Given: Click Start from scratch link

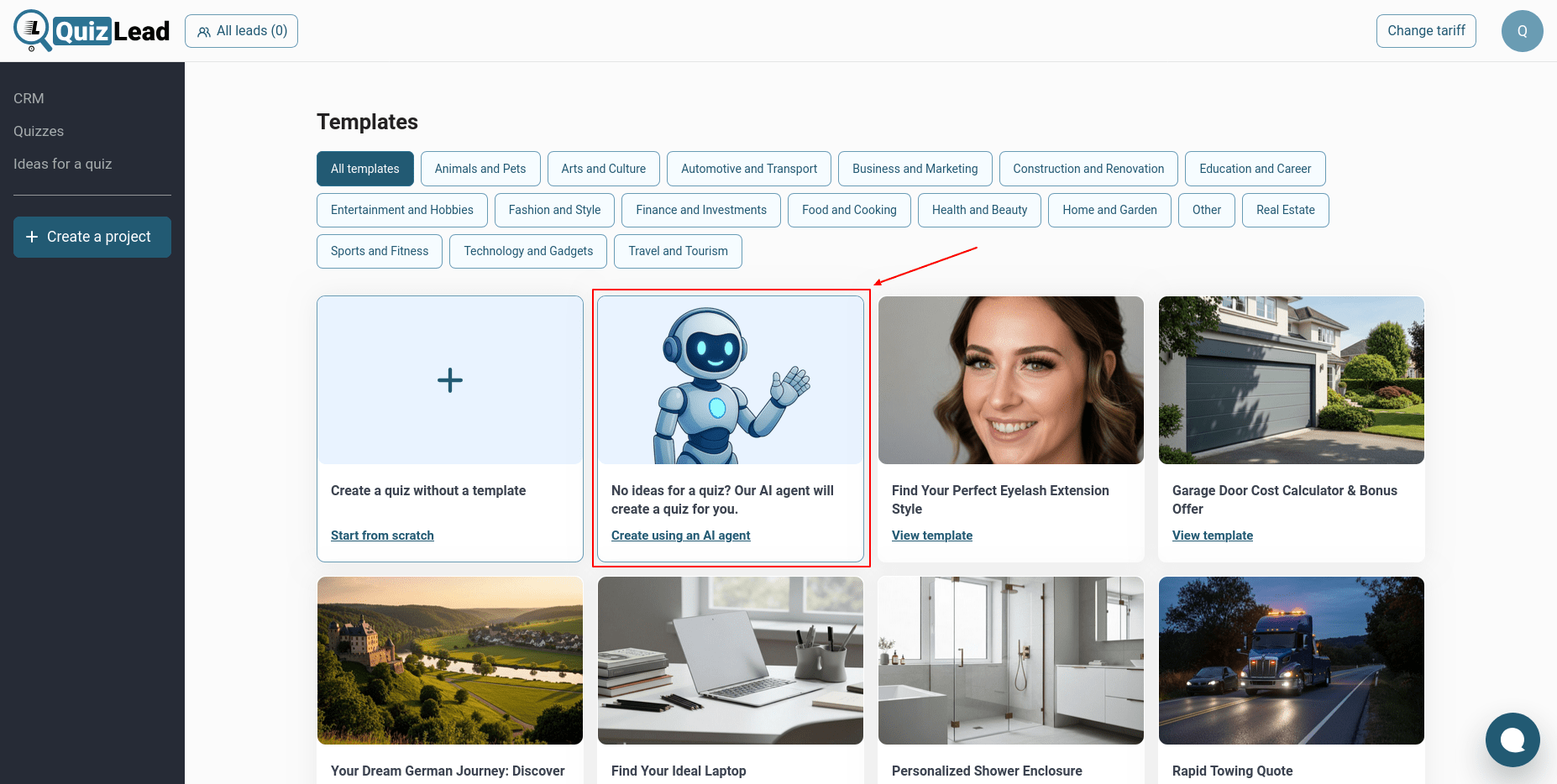Looking at the screenshot, I should [382, 536].
